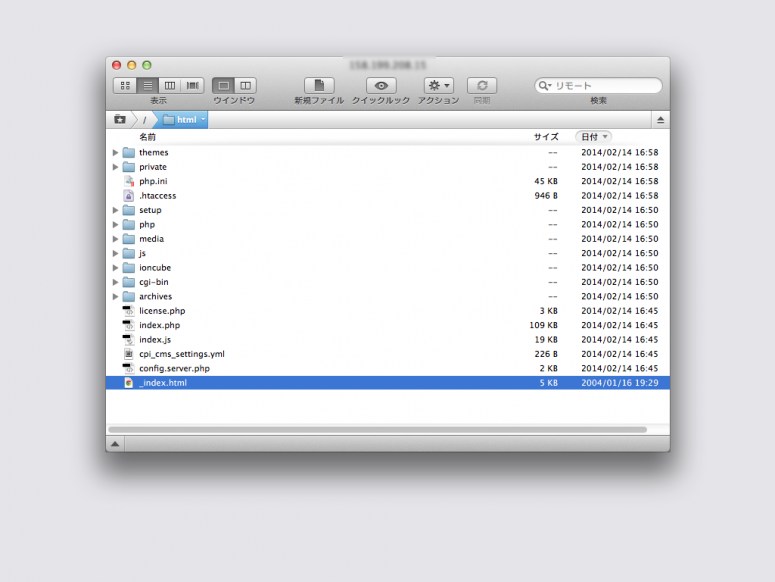Toggle single-pane window layout
775x582 pixels.
click(223, 86)
